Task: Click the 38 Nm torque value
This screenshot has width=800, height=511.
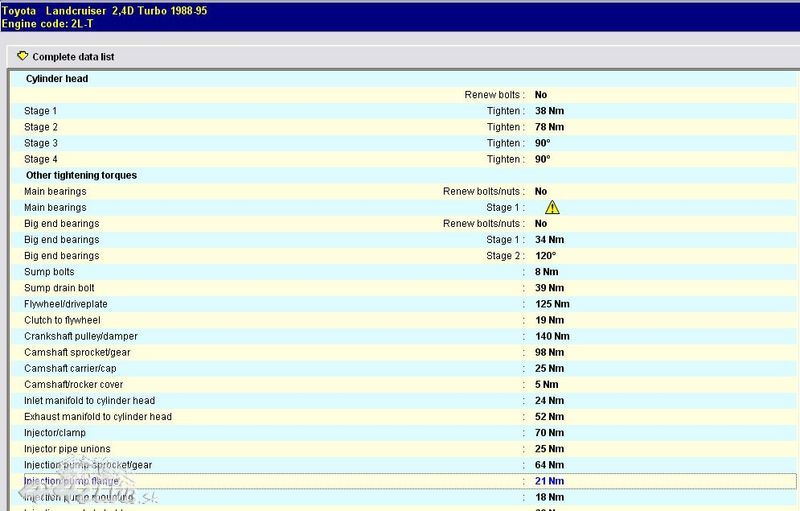Action: pyautogui.click(x=549, y=111)
